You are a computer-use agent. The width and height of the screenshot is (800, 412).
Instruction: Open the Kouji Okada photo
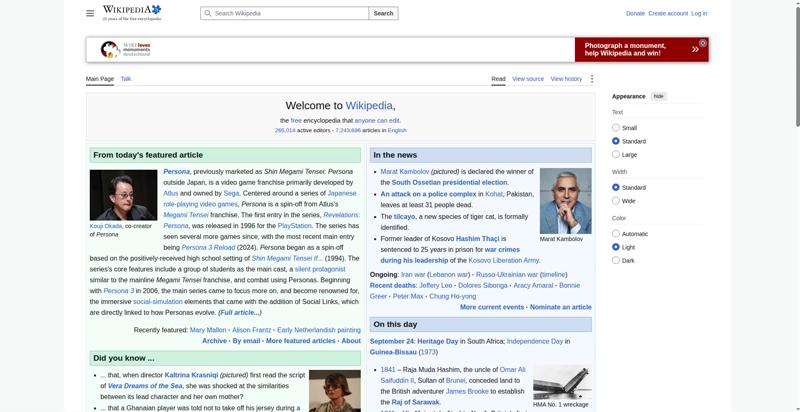pyautogui.click(x=123, y=195)
